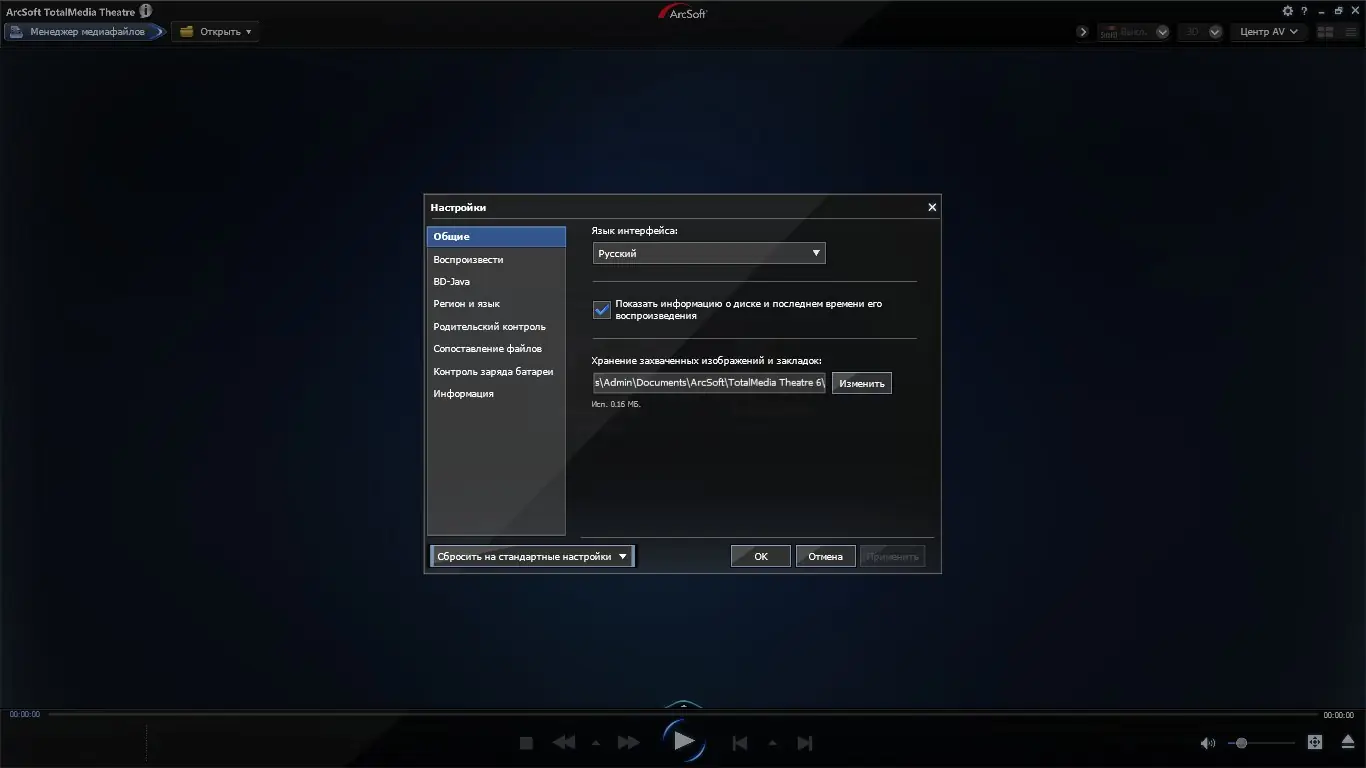Click the playback seek bar
The width and height of the screenshot is (1366, 768).
coord(683,715)
